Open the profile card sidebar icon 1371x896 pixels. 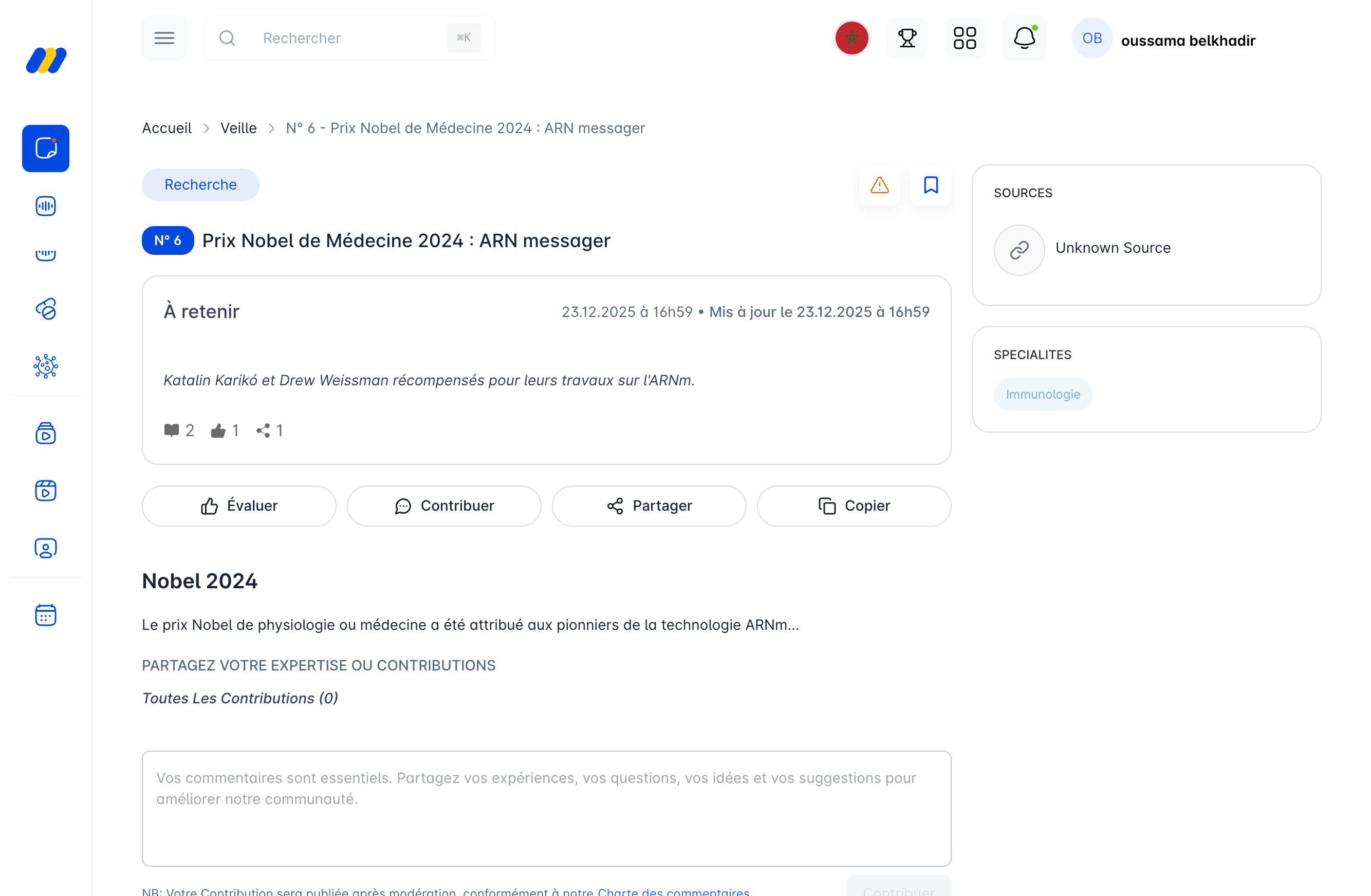[x=46, y=548]
